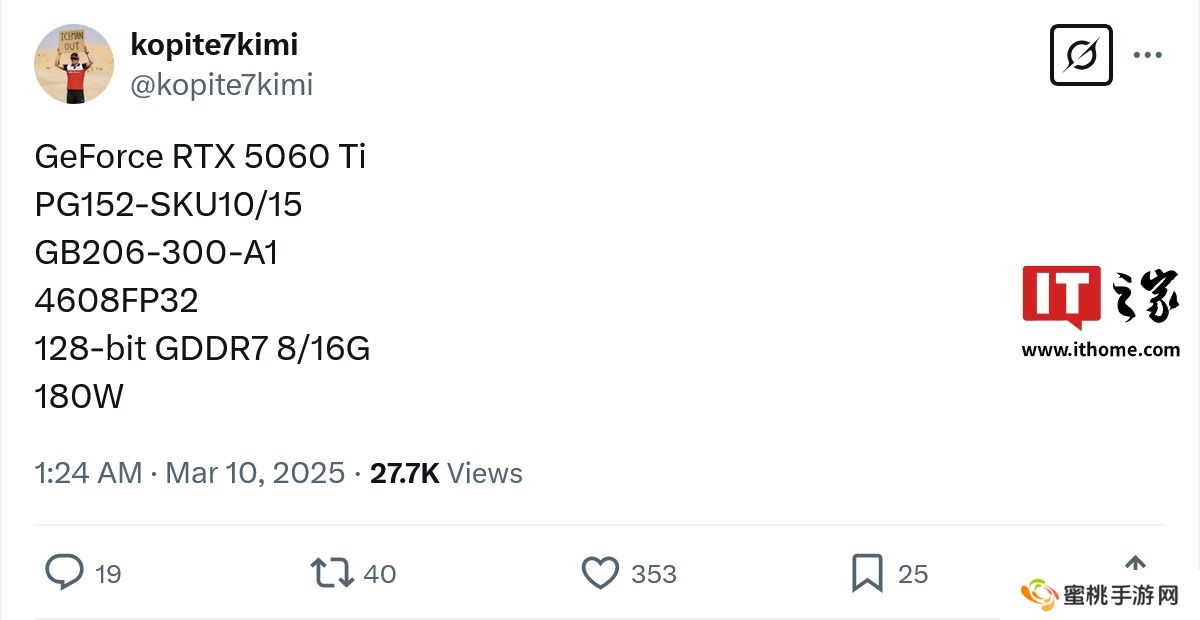Repost the tweet using the retweet icon
The width and height of the screenshot is (1200, 620).
(331, 573)
